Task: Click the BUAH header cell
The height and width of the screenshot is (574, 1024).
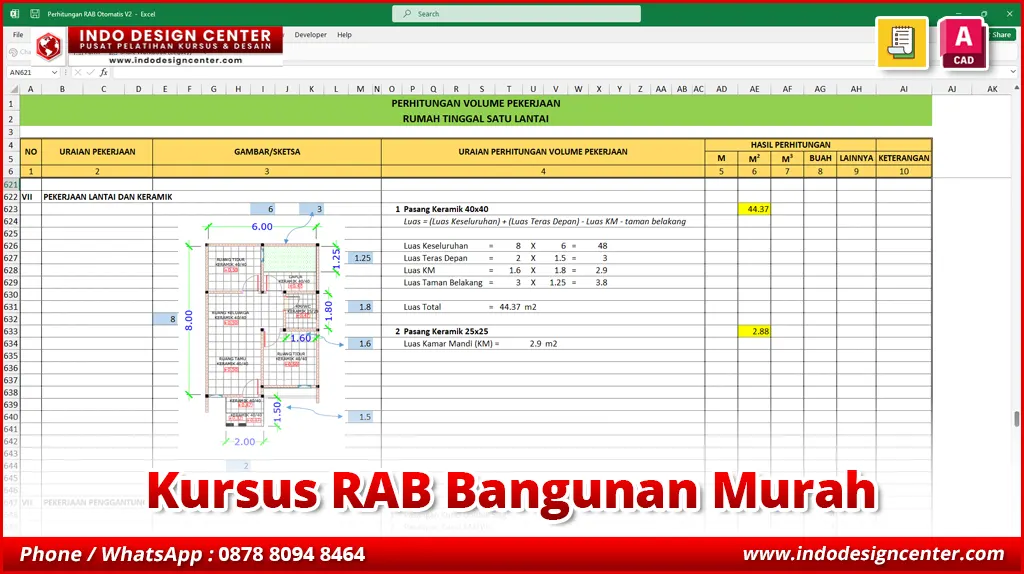Action: (820, 158)
